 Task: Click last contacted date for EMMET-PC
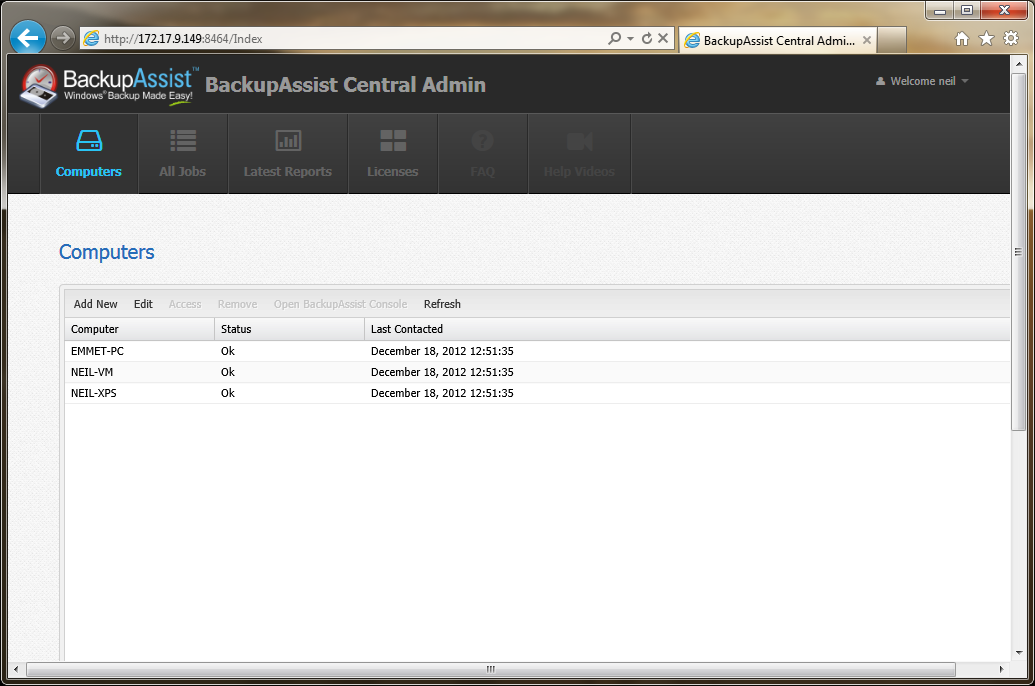pyautogui.click(x=442, y=351)
